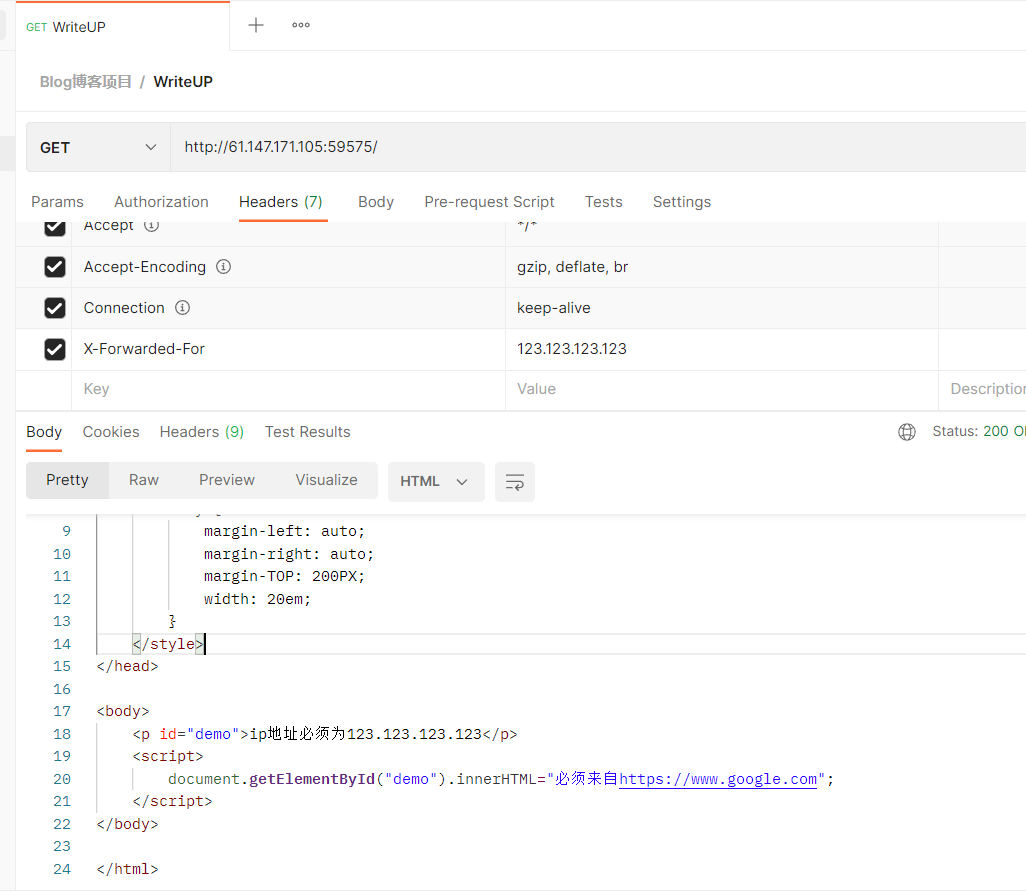Click the width: 20em; code line
Screen dimensions: 1026x892
[257, 599]
